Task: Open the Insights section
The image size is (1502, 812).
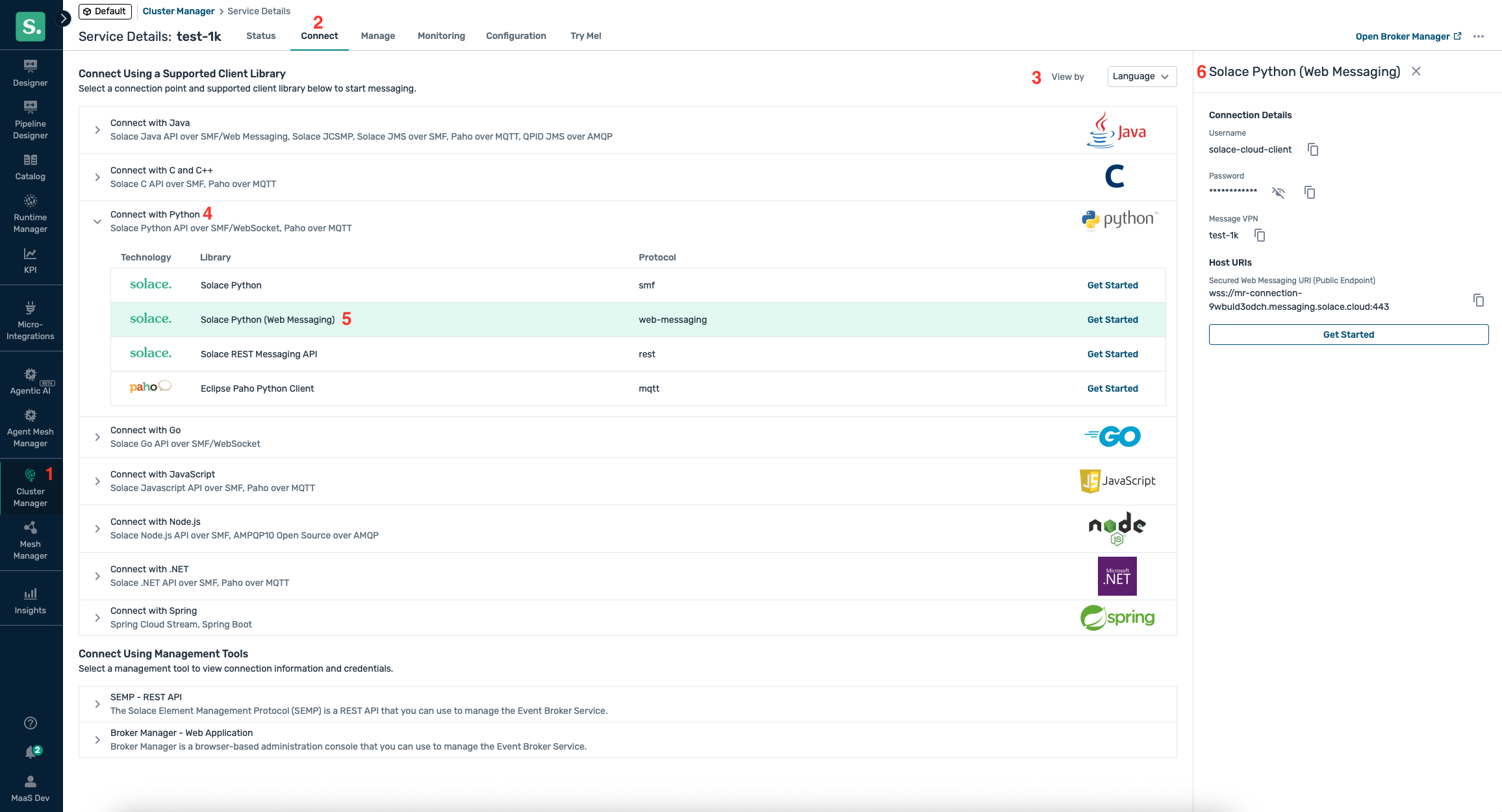Action: [x=31, y=601]
